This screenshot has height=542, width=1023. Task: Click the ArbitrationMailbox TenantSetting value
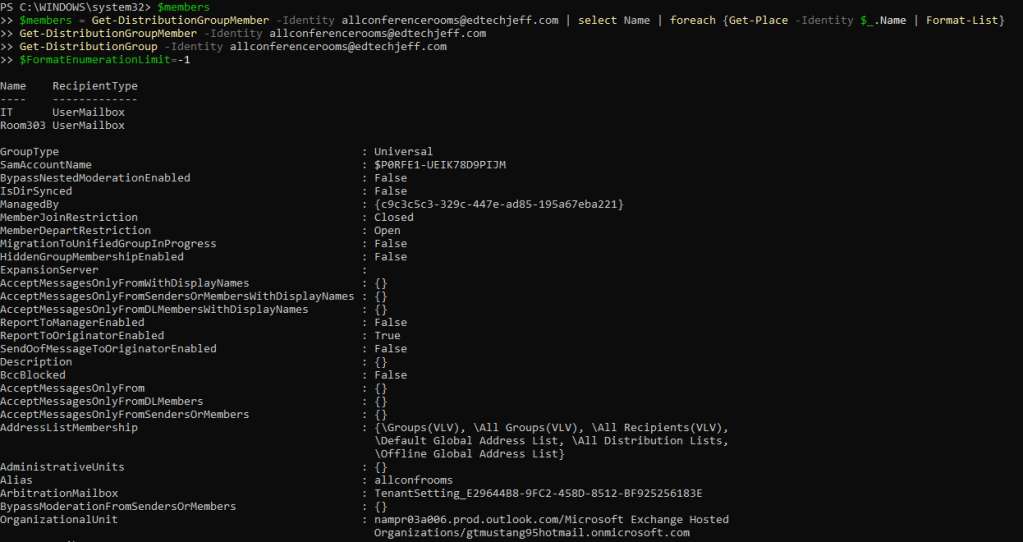coord(538,493)
